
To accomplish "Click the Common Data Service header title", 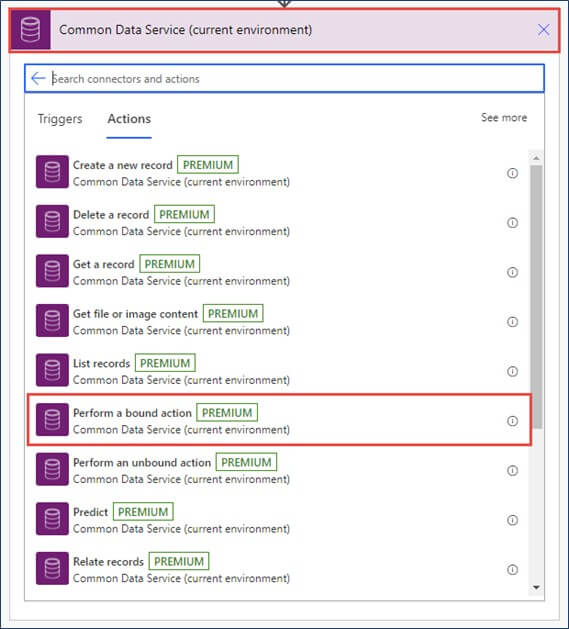I will [185, 30].
